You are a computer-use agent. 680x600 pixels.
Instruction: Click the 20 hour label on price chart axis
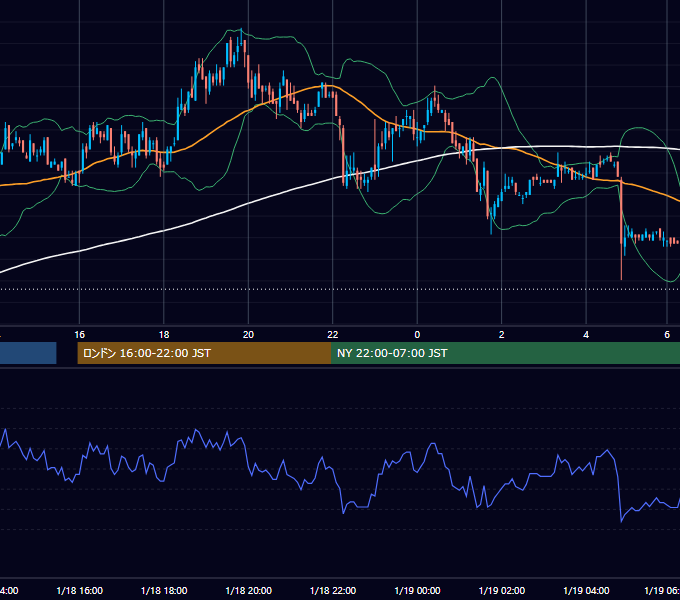[248, 335]
